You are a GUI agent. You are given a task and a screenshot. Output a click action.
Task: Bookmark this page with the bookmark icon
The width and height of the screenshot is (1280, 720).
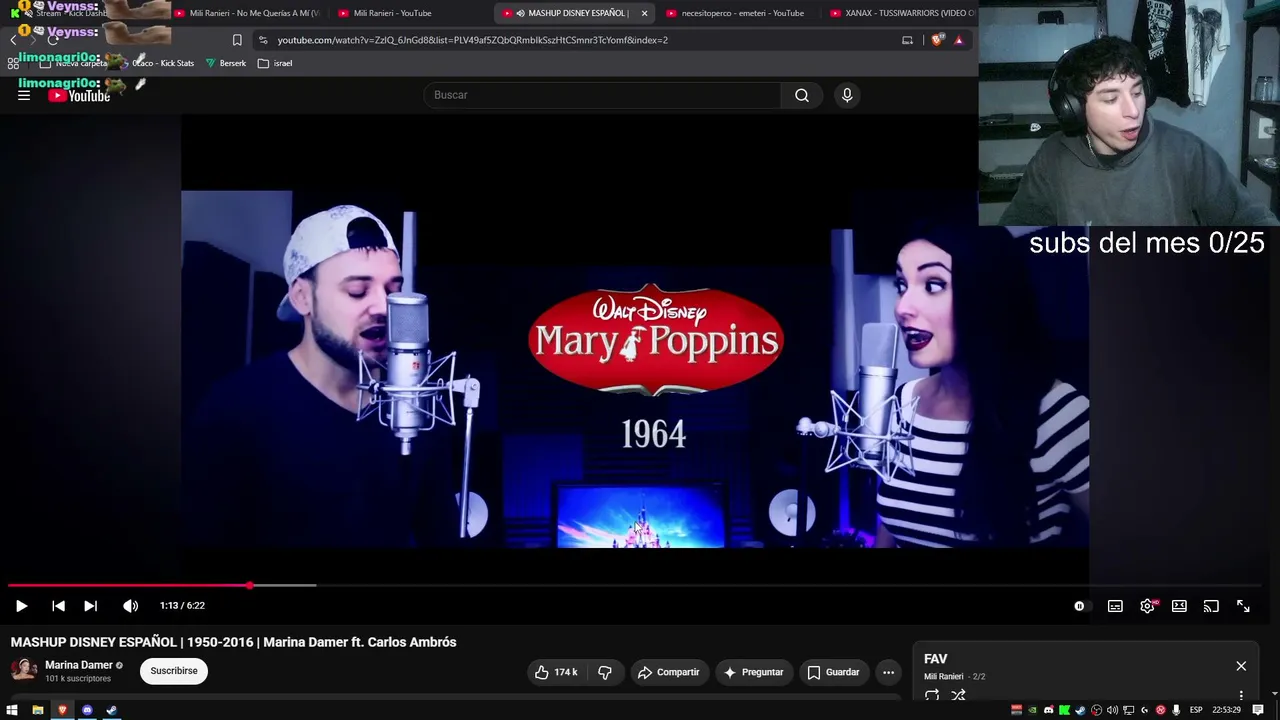point(237,40)
